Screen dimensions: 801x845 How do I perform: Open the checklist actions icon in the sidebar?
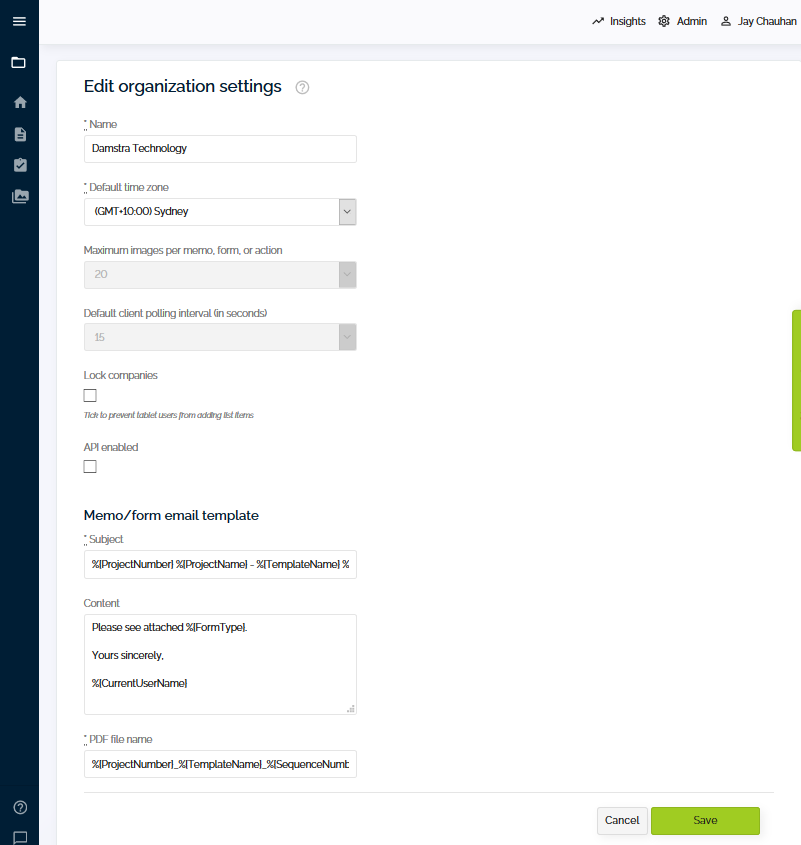click(x=20, y=165)
